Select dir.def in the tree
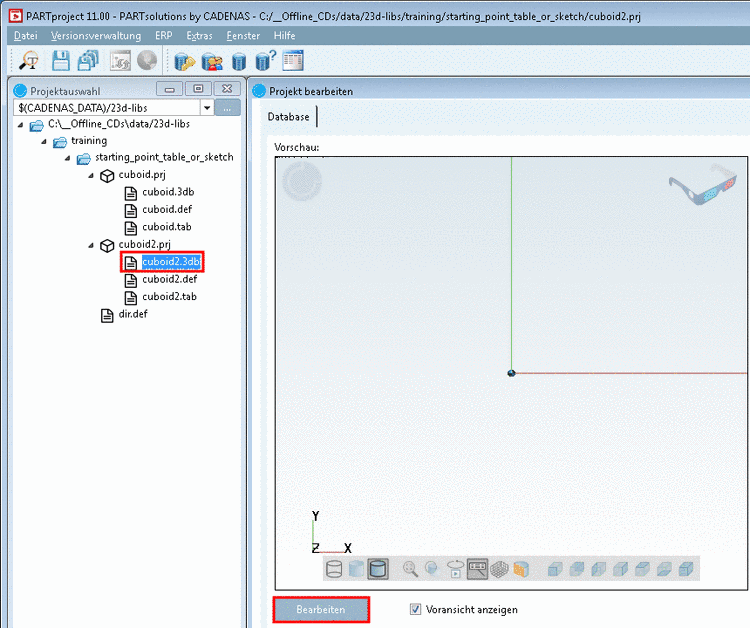 [x=133, y=314]
